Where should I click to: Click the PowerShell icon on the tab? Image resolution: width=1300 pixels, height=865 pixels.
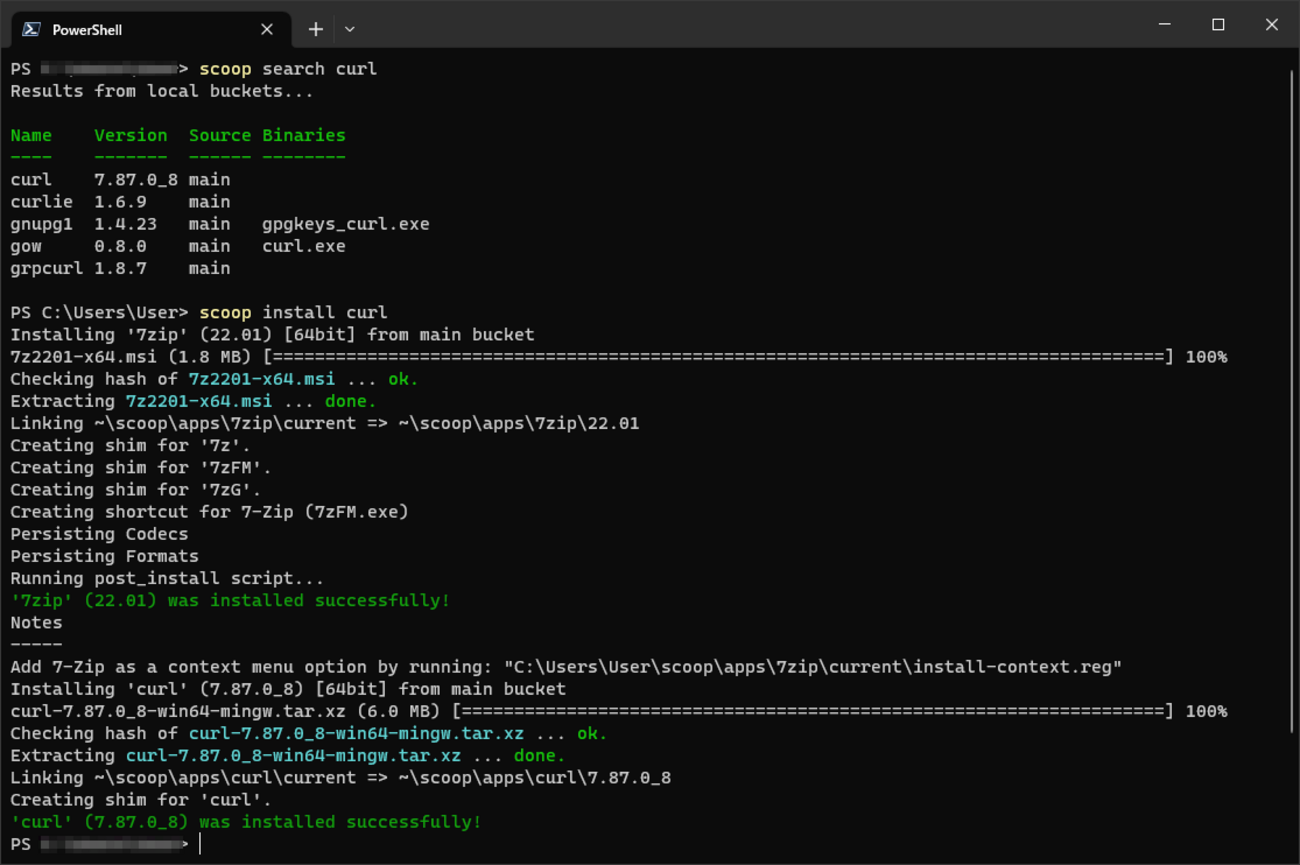click(31, 29)
